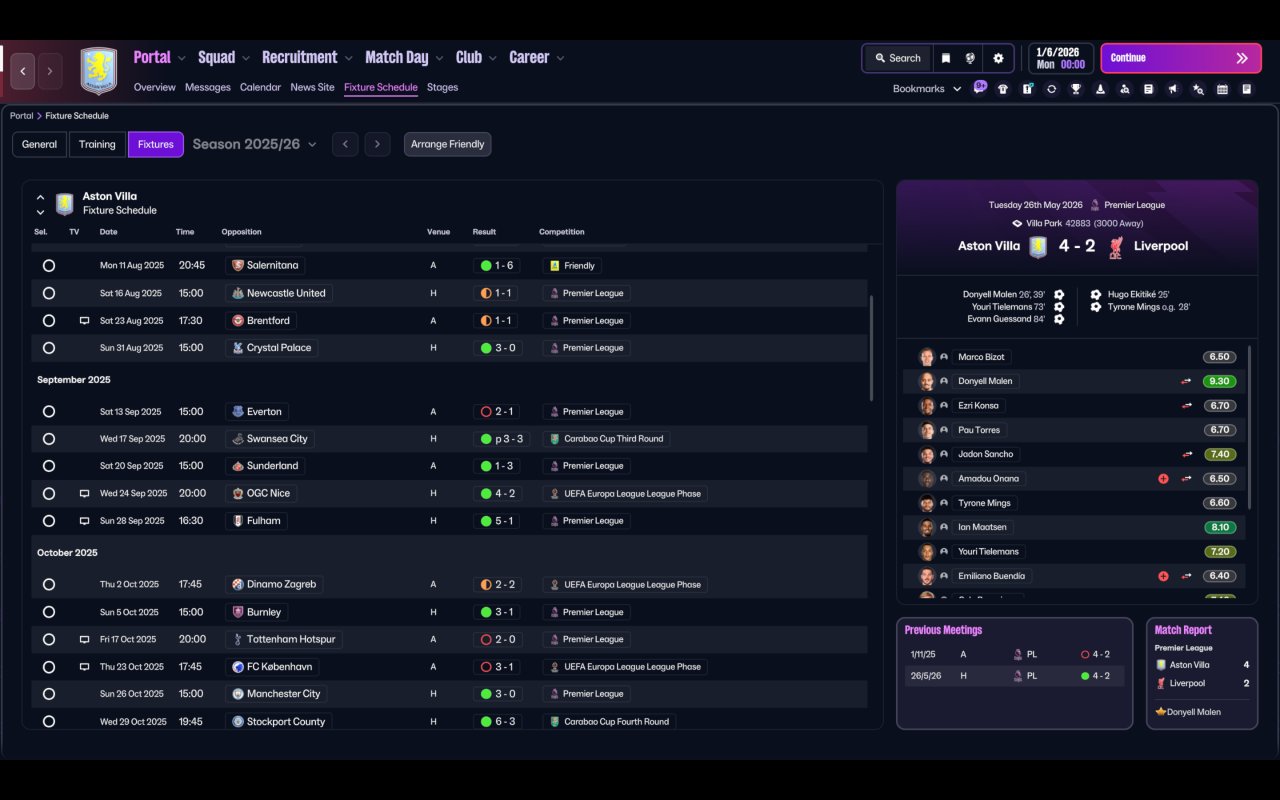Viewport: 1280px width, 800px height.
Task: Switch to the Stages tab
Action: click(x=442, y=87)
